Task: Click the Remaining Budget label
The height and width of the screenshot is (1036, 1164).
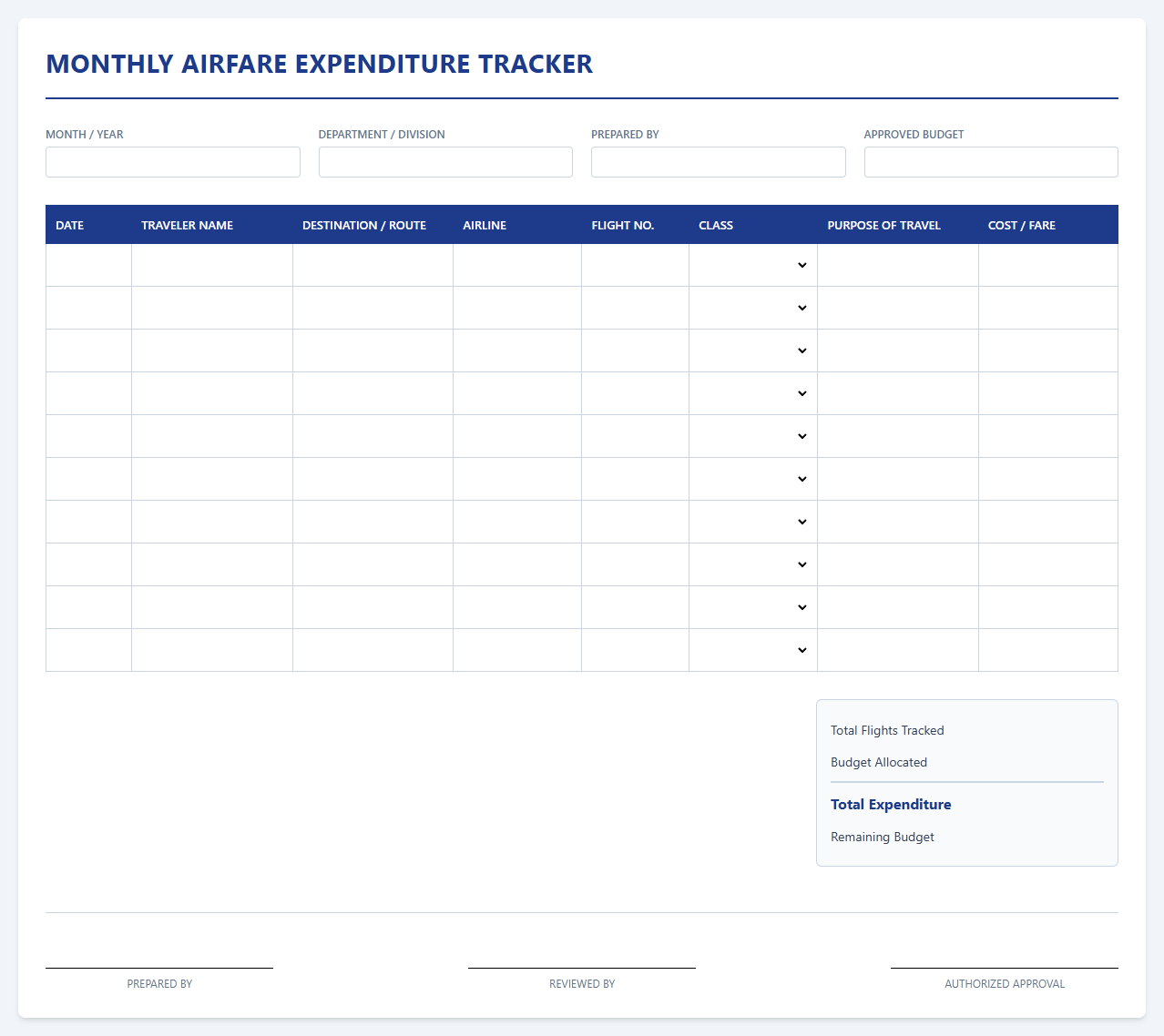Action: (x=883, y=837)
